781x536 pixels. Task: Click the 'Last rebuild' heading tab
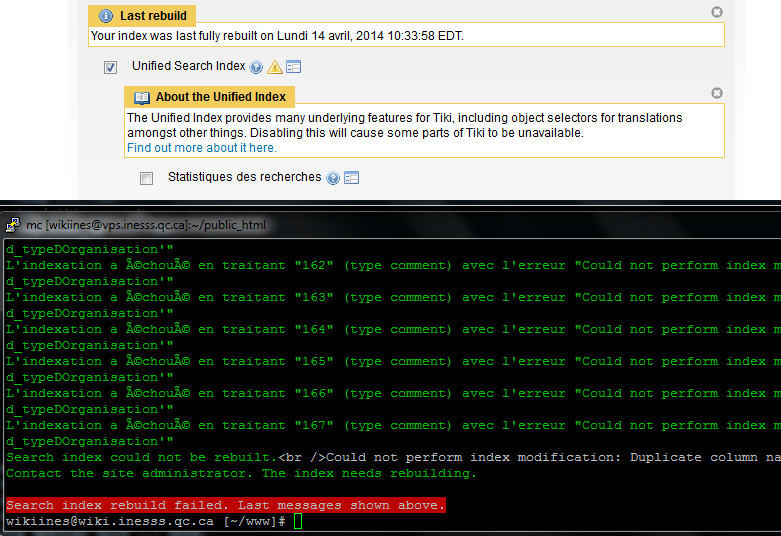coord(142,16)
